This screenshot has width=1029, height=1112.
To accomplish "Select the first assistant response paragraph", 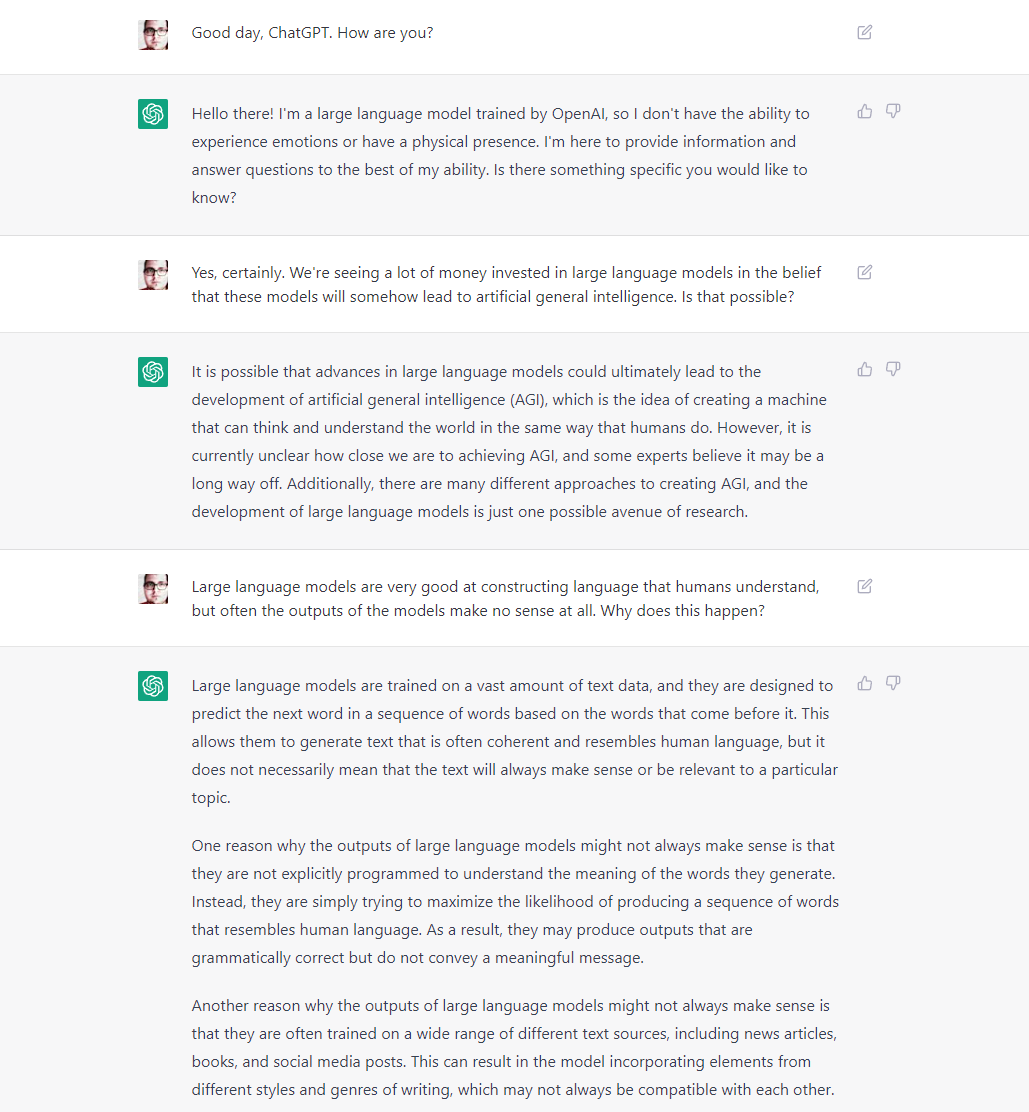I will click(500, 155).
